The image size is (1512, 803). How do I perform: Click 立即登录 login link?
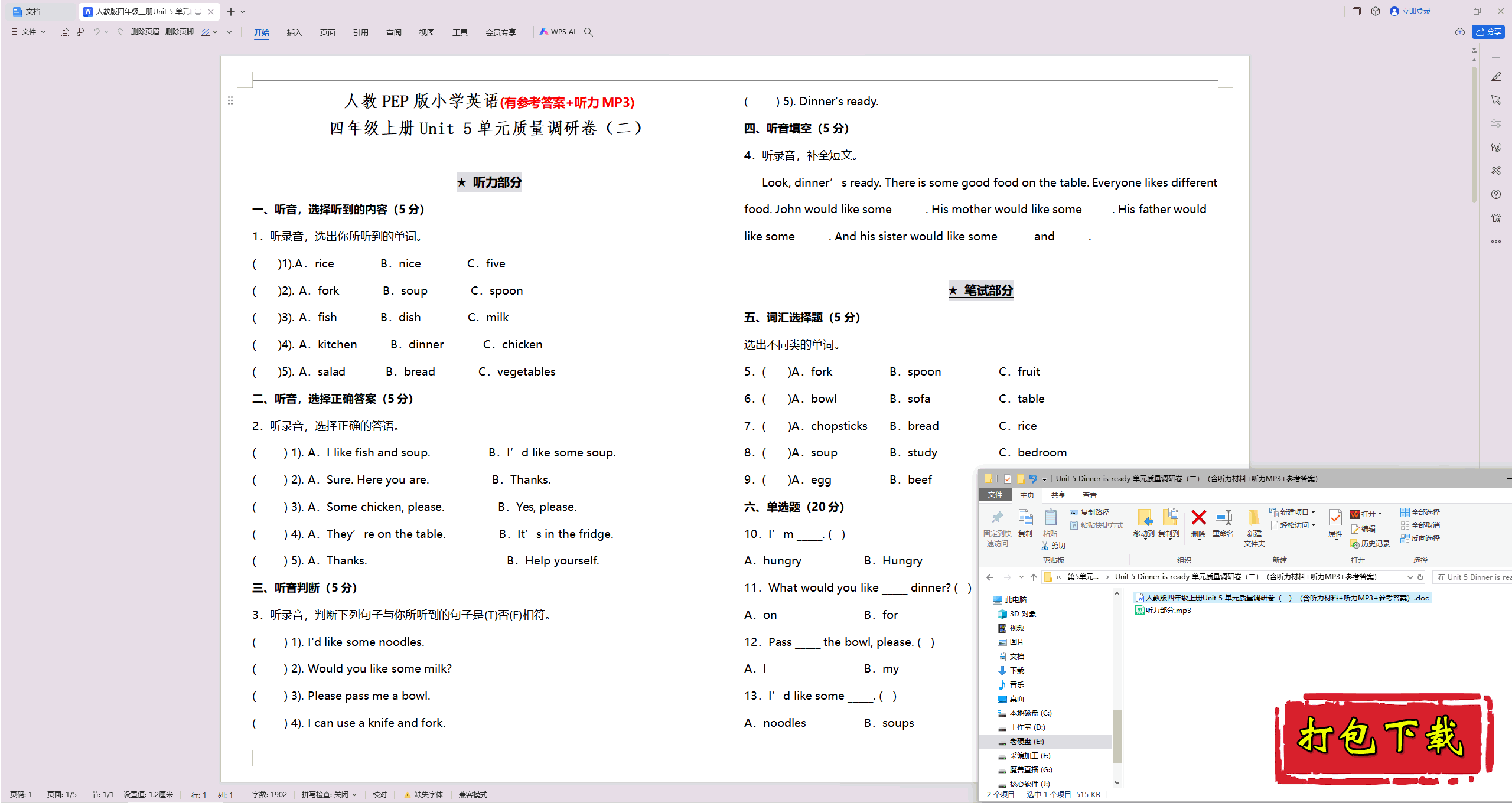1411,11
